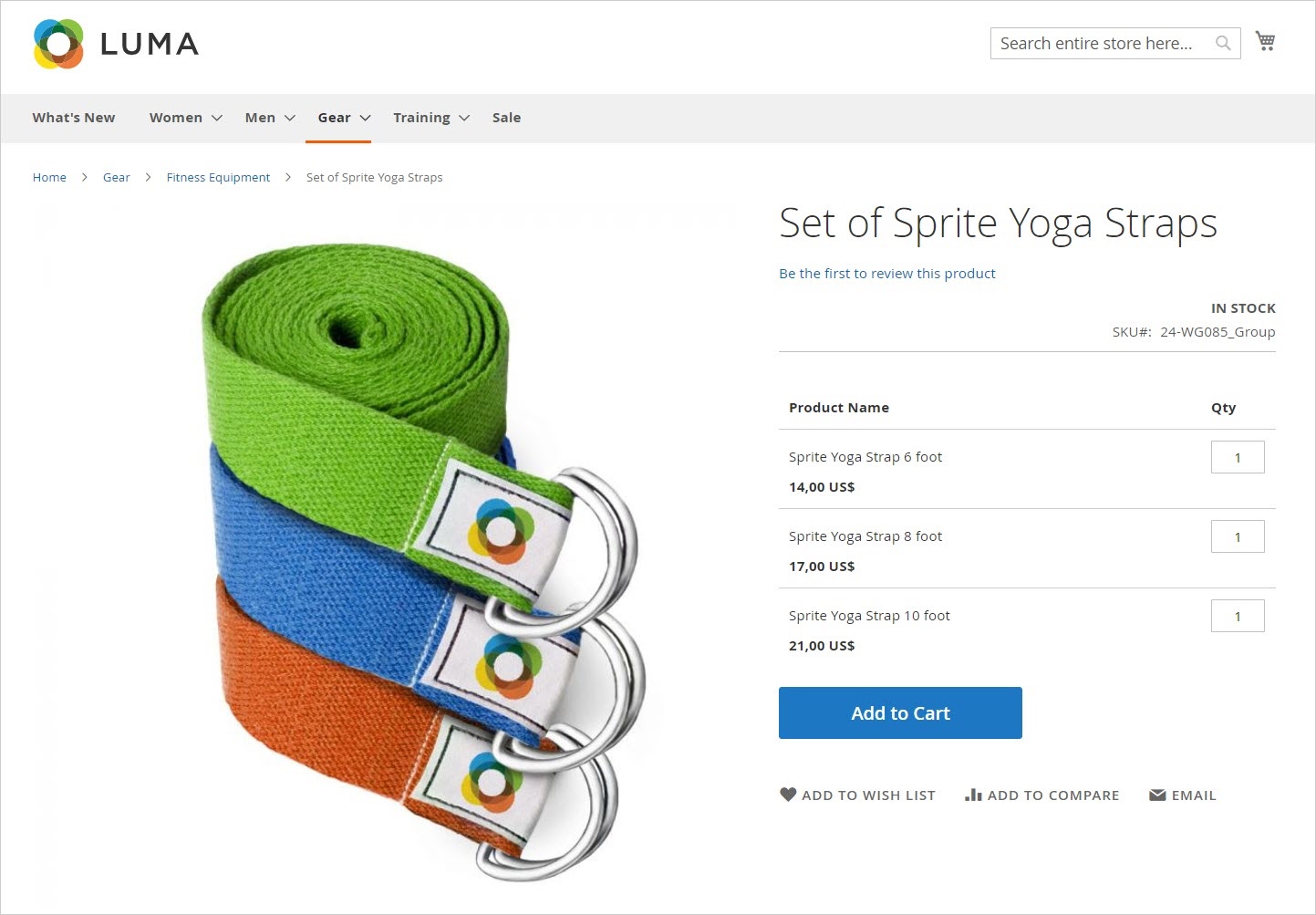
Task: Open the What's New page
Action: 74,118
